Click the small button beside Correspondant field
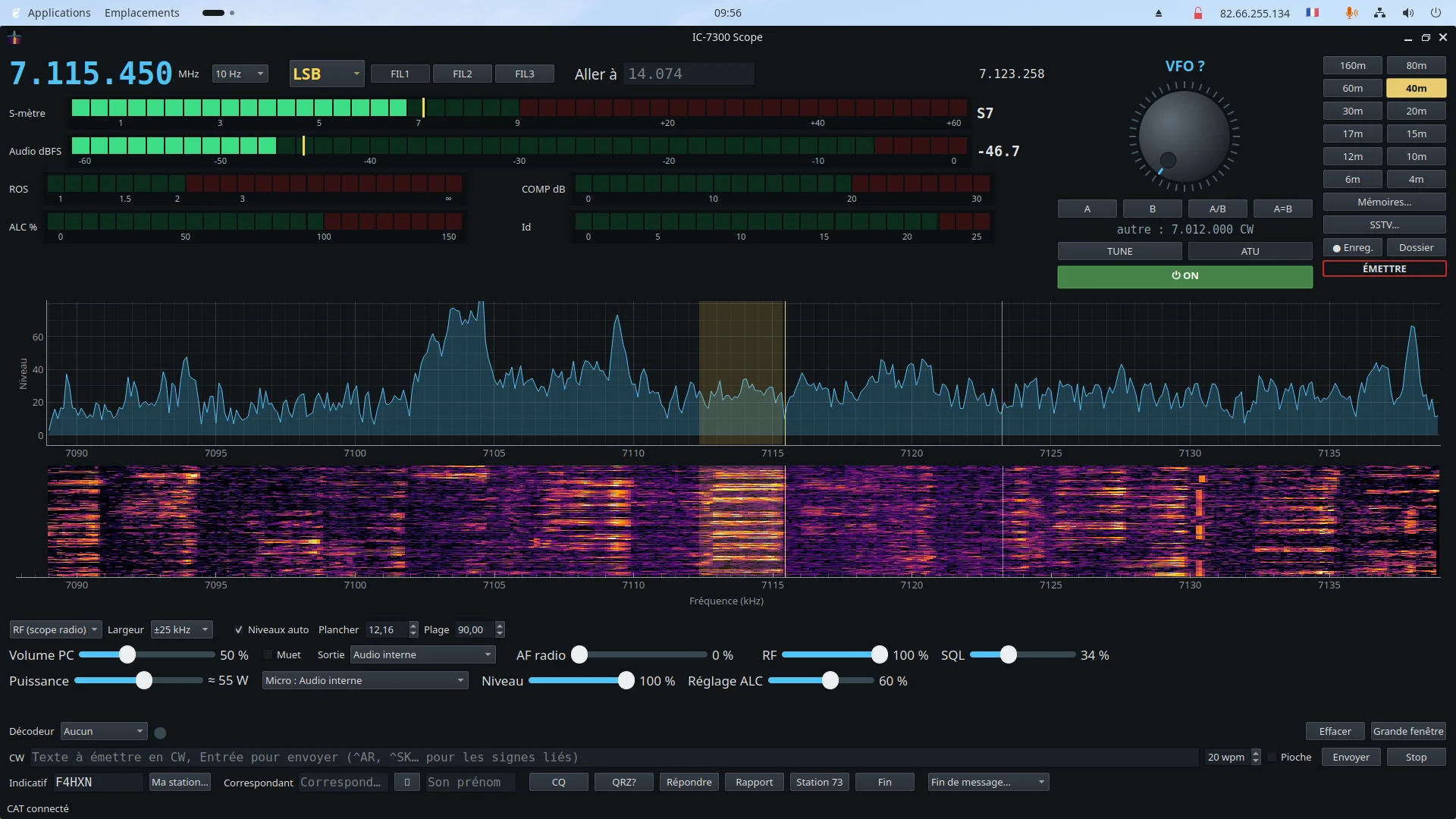The image size is (1456, 819). coord(407,782)
